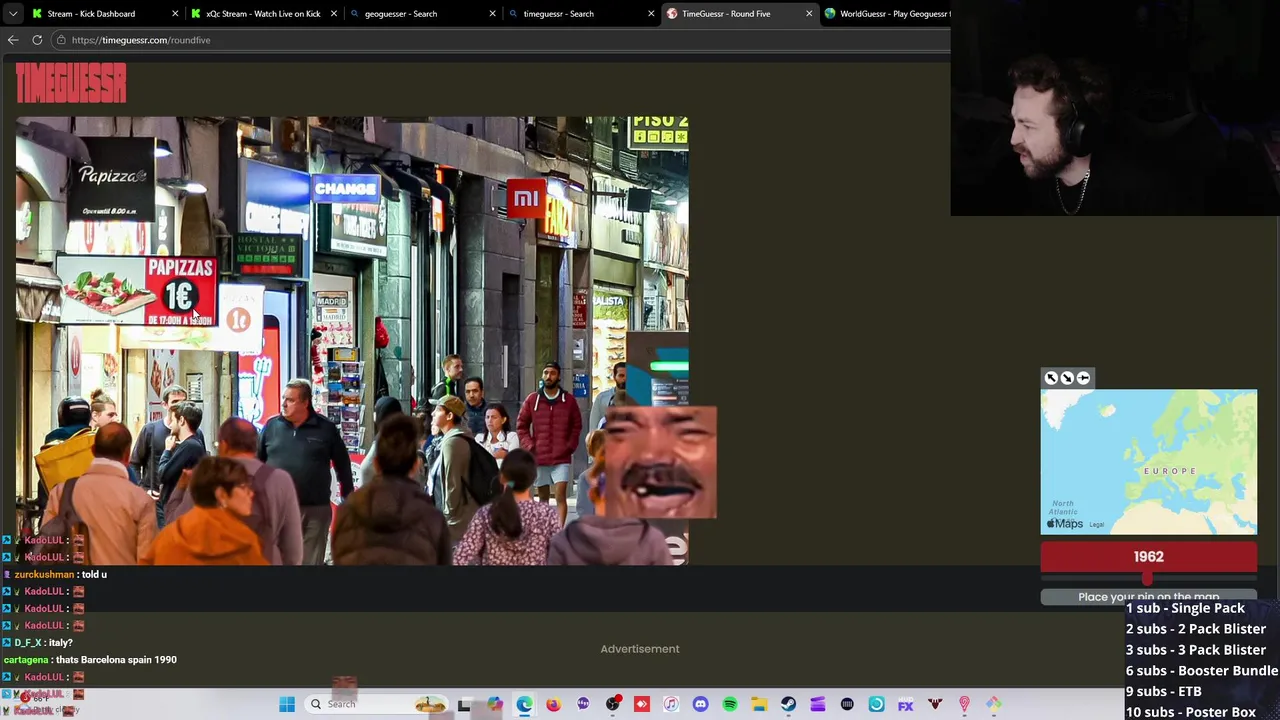Click the TimeGuessr logo
This screenshot has width=1280, height=720.
[71, 83]
